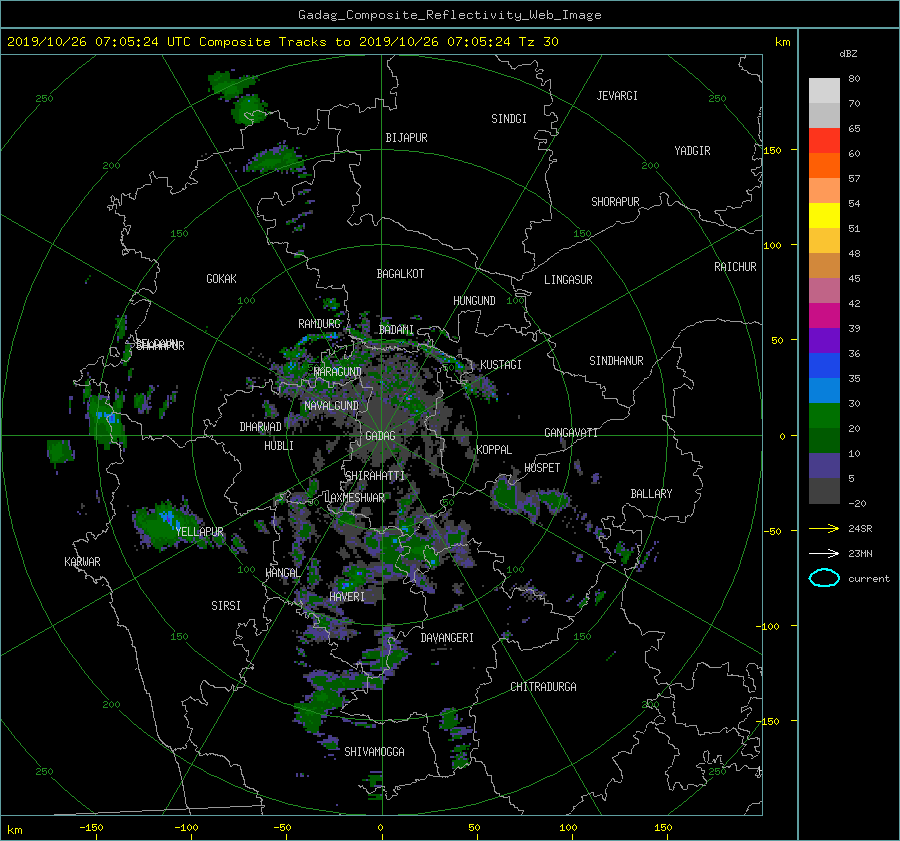Screen dimensions: 900x841
Task: Click the NARAGUND city label
Action: pos(338,372)
